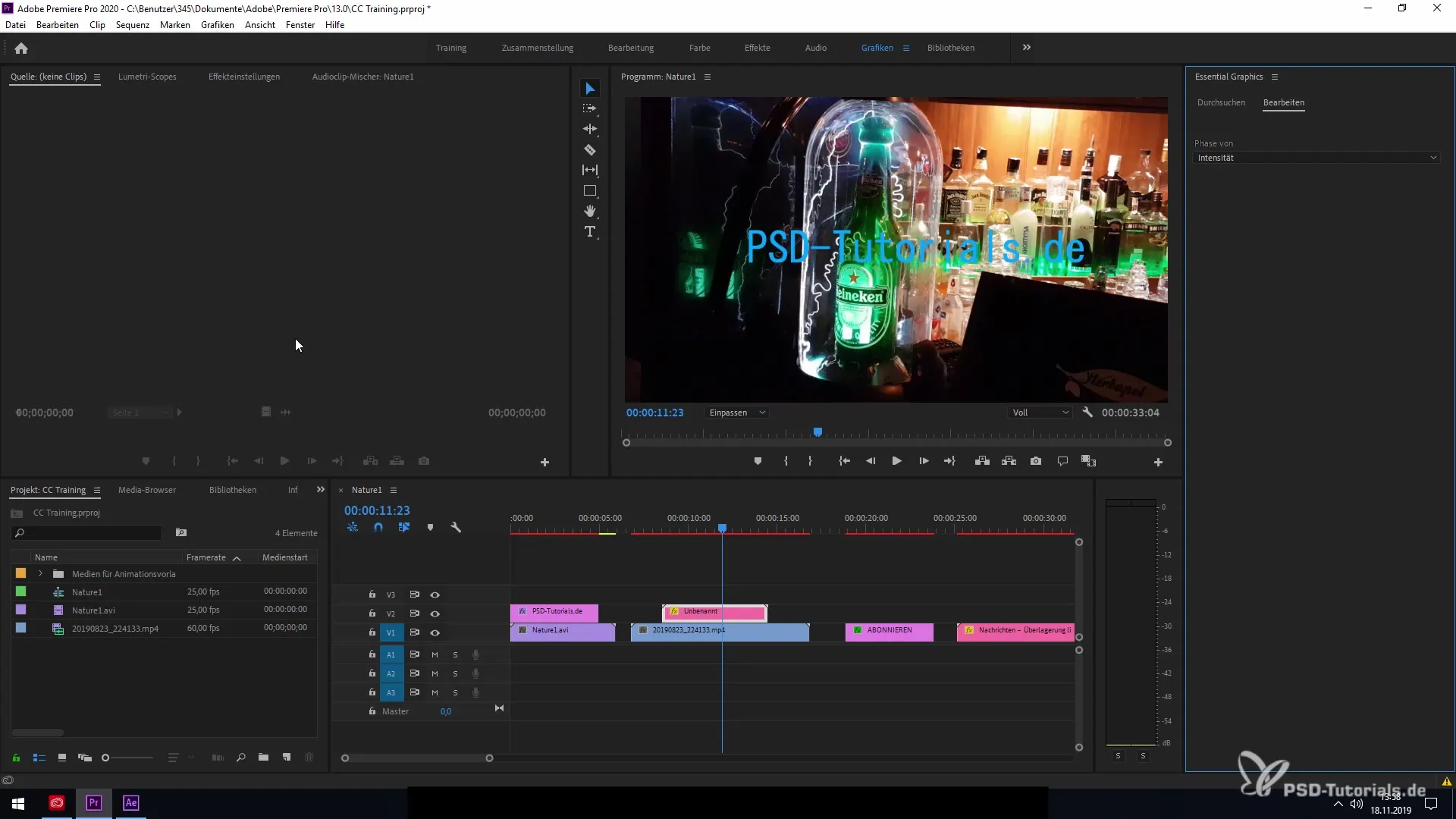Open Intensität dropdown in Essential Graphics

tap(1317, 158)
